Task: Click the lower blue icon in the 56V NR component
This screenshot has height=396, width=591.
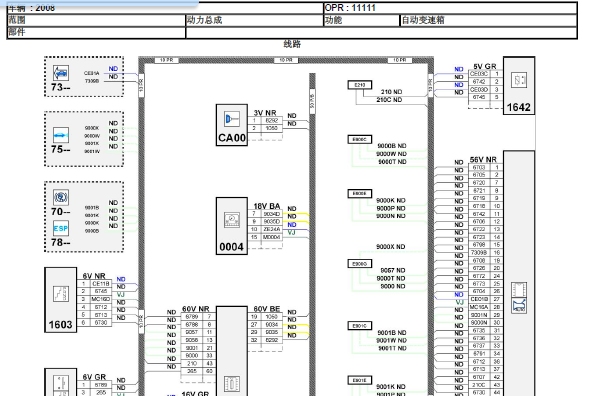Action: click(x=519, y=306)
